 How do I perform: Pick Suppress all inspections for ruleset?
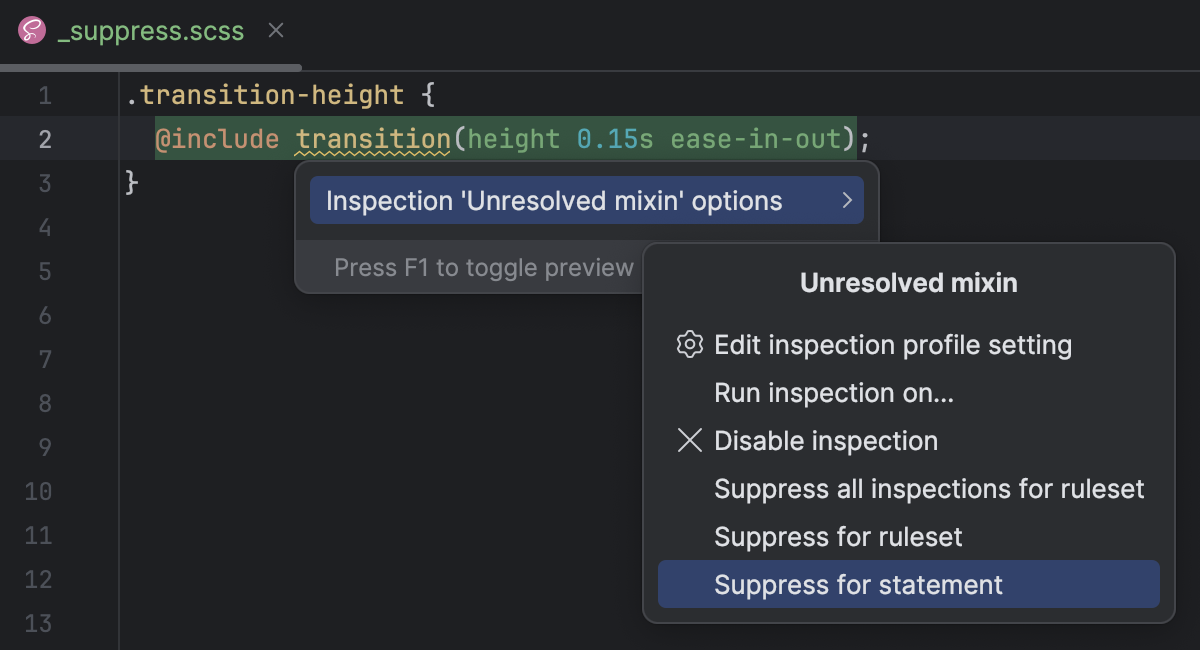pyautogui.click(x=929, y=488)
